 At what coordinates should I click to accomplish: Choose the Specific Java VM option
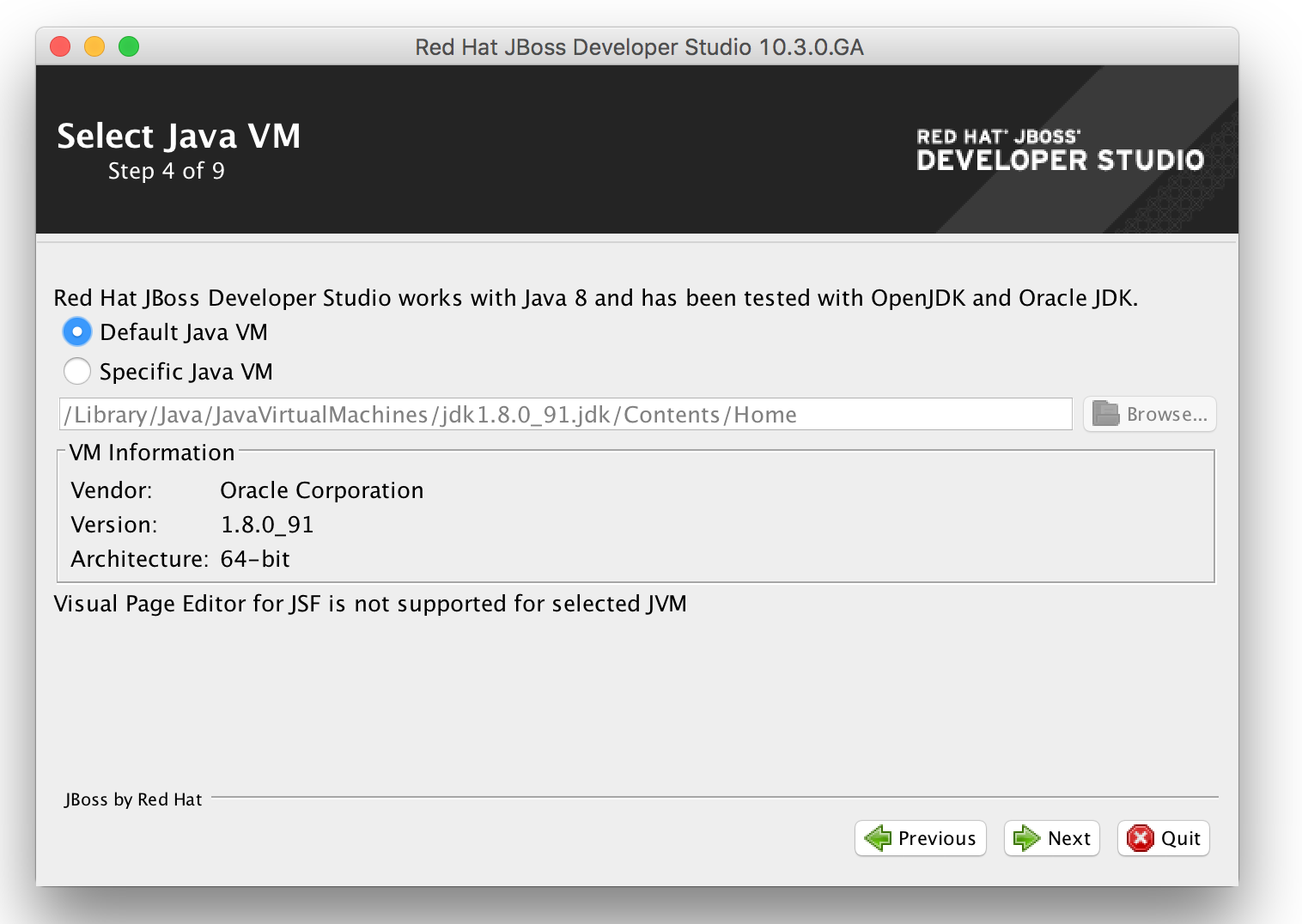coord(77,371)
